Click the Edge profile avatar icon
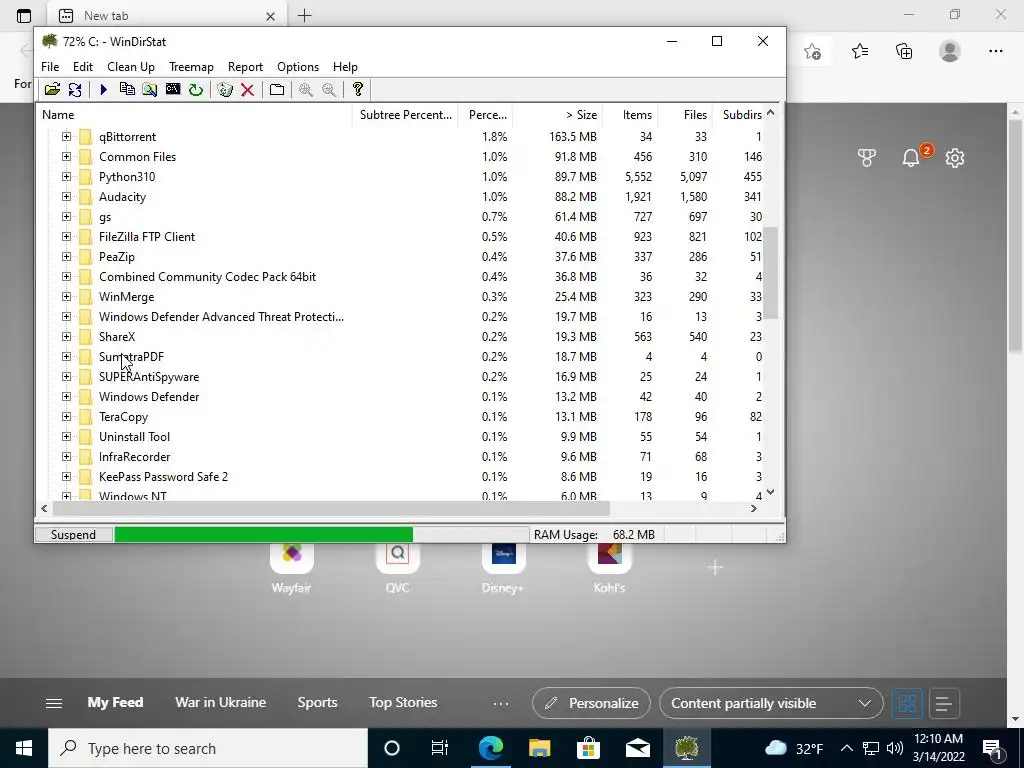Image resolution: width=1024 pixels, height=768 pixels. 950,51
